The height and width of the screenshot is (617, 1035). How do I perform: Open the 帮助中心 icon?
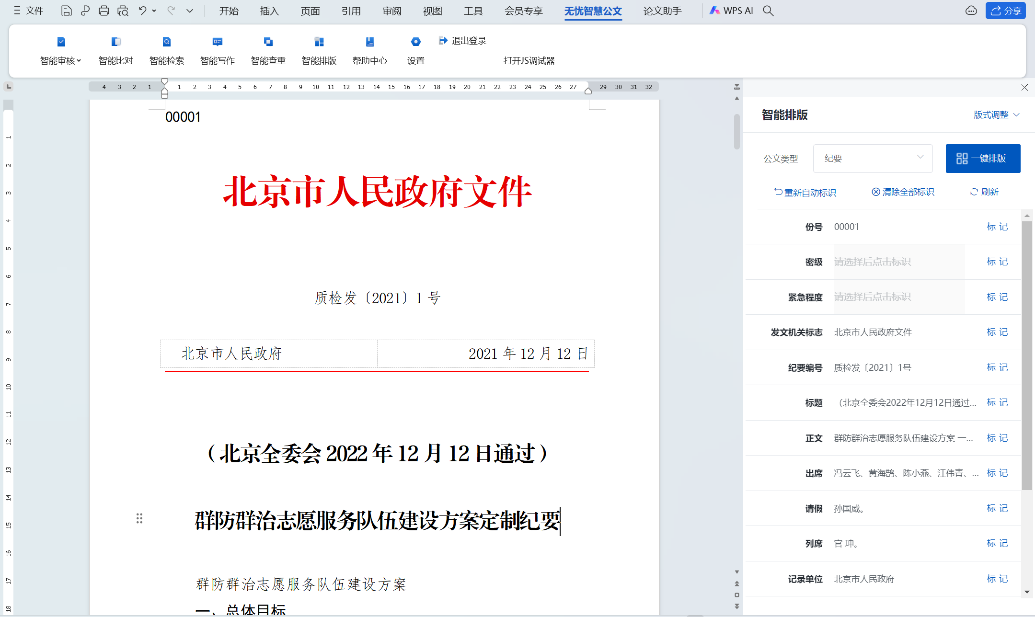(x=370, y=42)
